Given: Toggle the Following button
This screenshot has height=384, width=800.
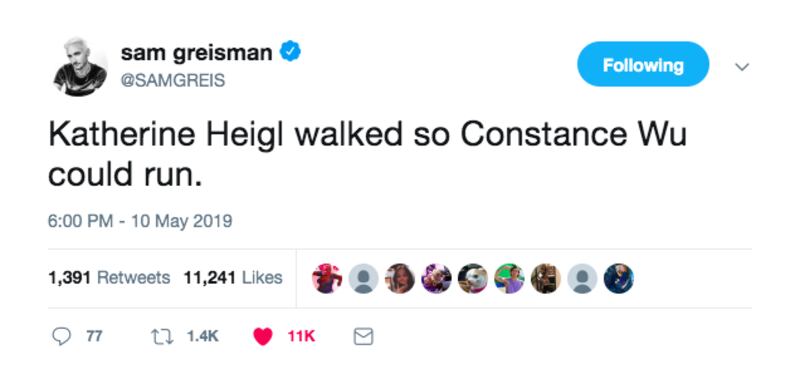Looking at the screenshot, I should point(643,65).
